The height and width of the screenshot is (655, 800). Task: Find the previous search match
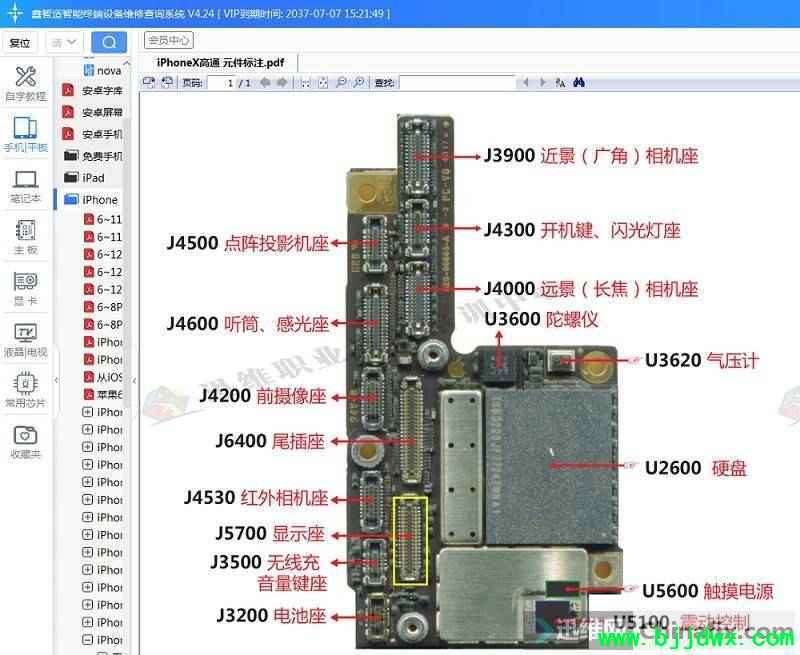(x=526, y=82)
